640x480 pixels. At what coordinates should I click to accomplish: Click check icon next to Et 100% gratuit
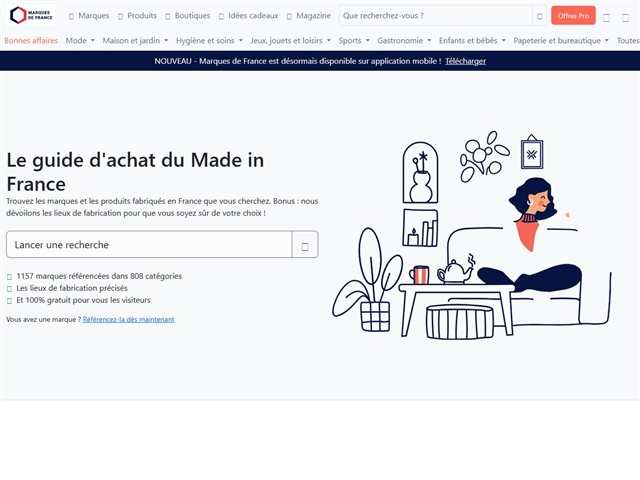pos(9,301)
